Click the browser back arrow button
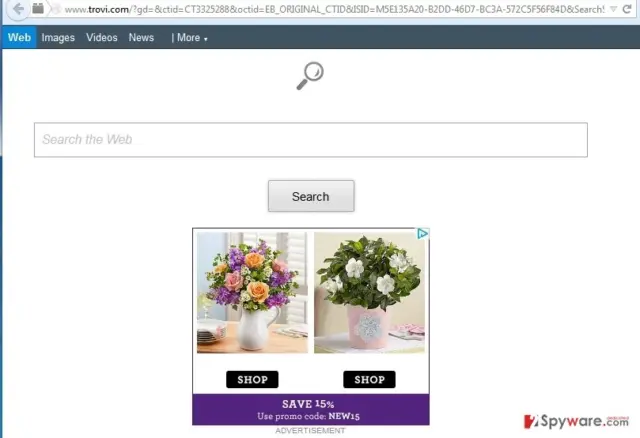640x438 pixels. [x=18, y=9]
